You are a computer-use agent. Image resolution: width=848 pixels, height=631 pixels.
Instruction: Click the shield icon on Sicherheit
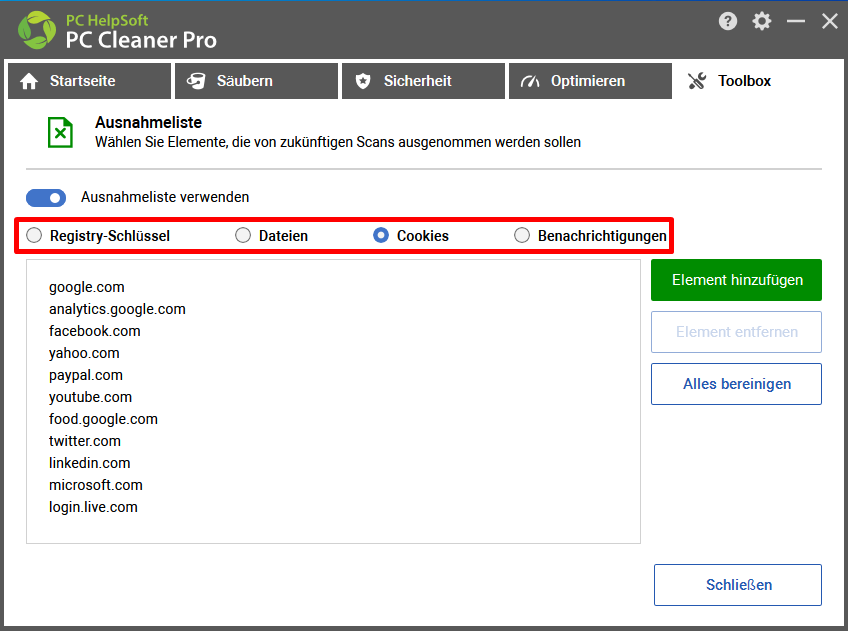363,81
